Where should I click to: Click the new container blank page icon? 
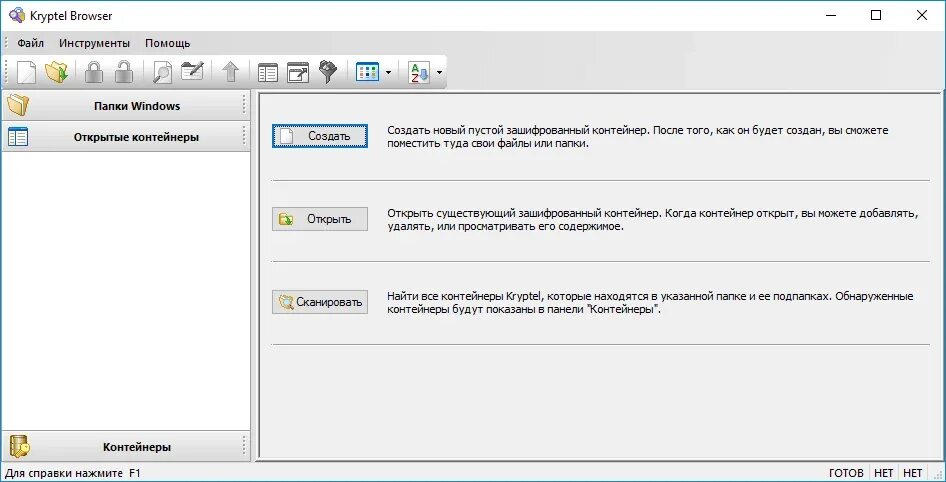[x=26, y=72]
